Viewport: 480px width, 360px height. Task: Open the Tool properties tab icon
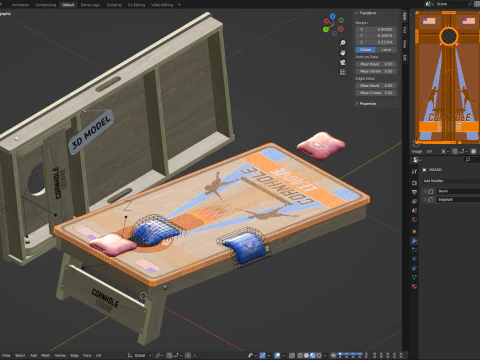414,171
